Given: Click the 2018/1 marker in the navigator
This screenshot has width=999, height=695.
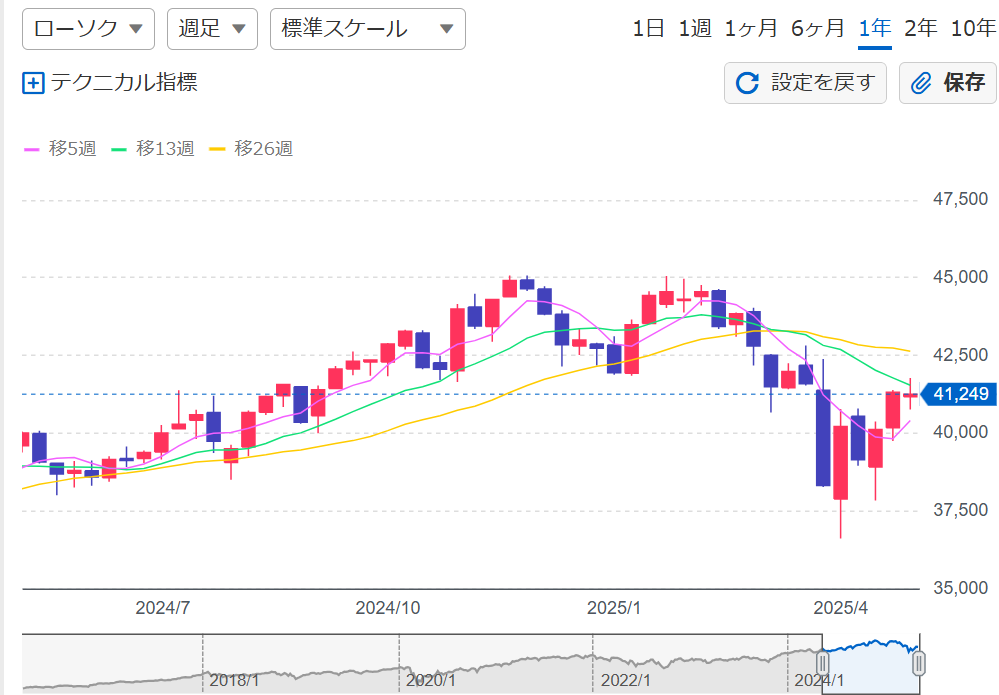Looking at the screenshot, I should [x=234, y=680].
